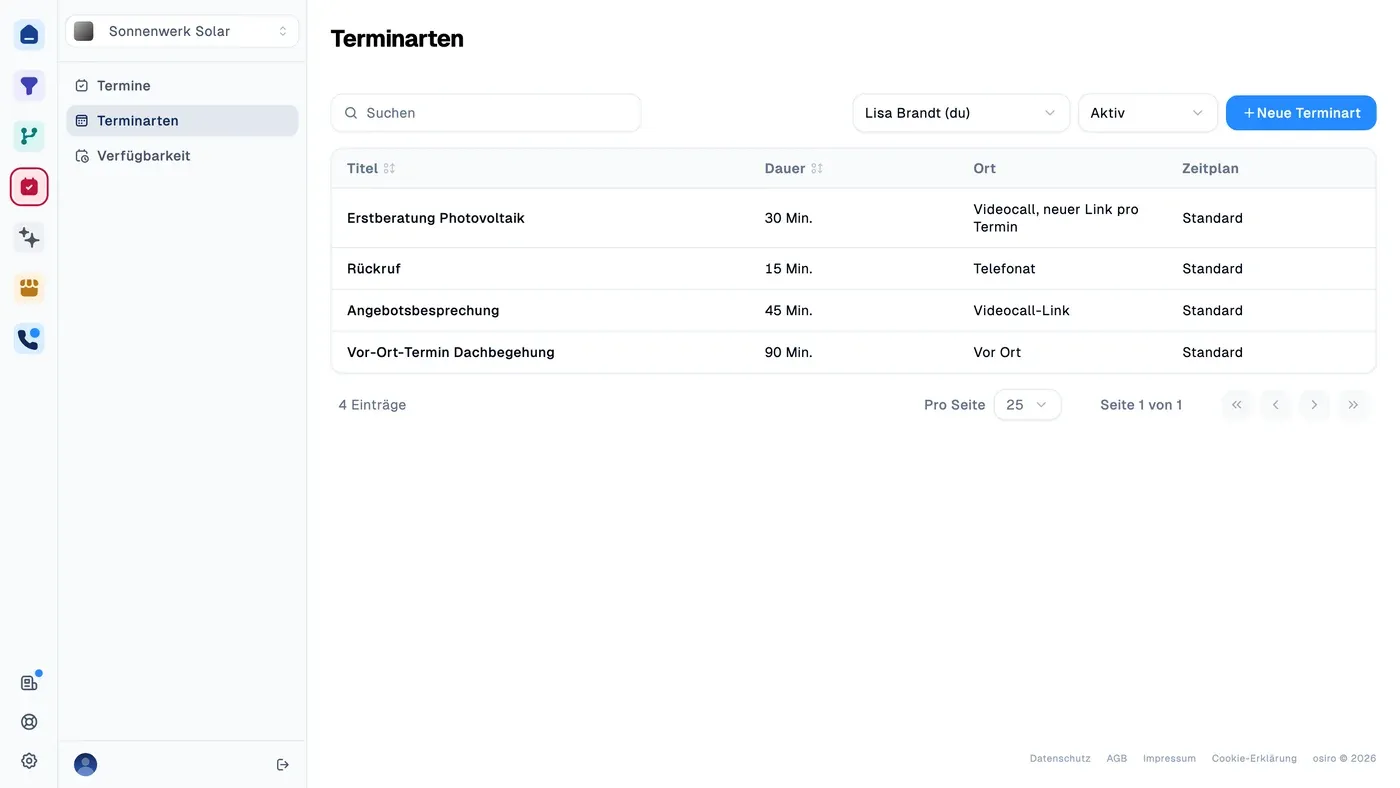
Task: Click the Videocall-Link location cell
Action: [1021, 311]
